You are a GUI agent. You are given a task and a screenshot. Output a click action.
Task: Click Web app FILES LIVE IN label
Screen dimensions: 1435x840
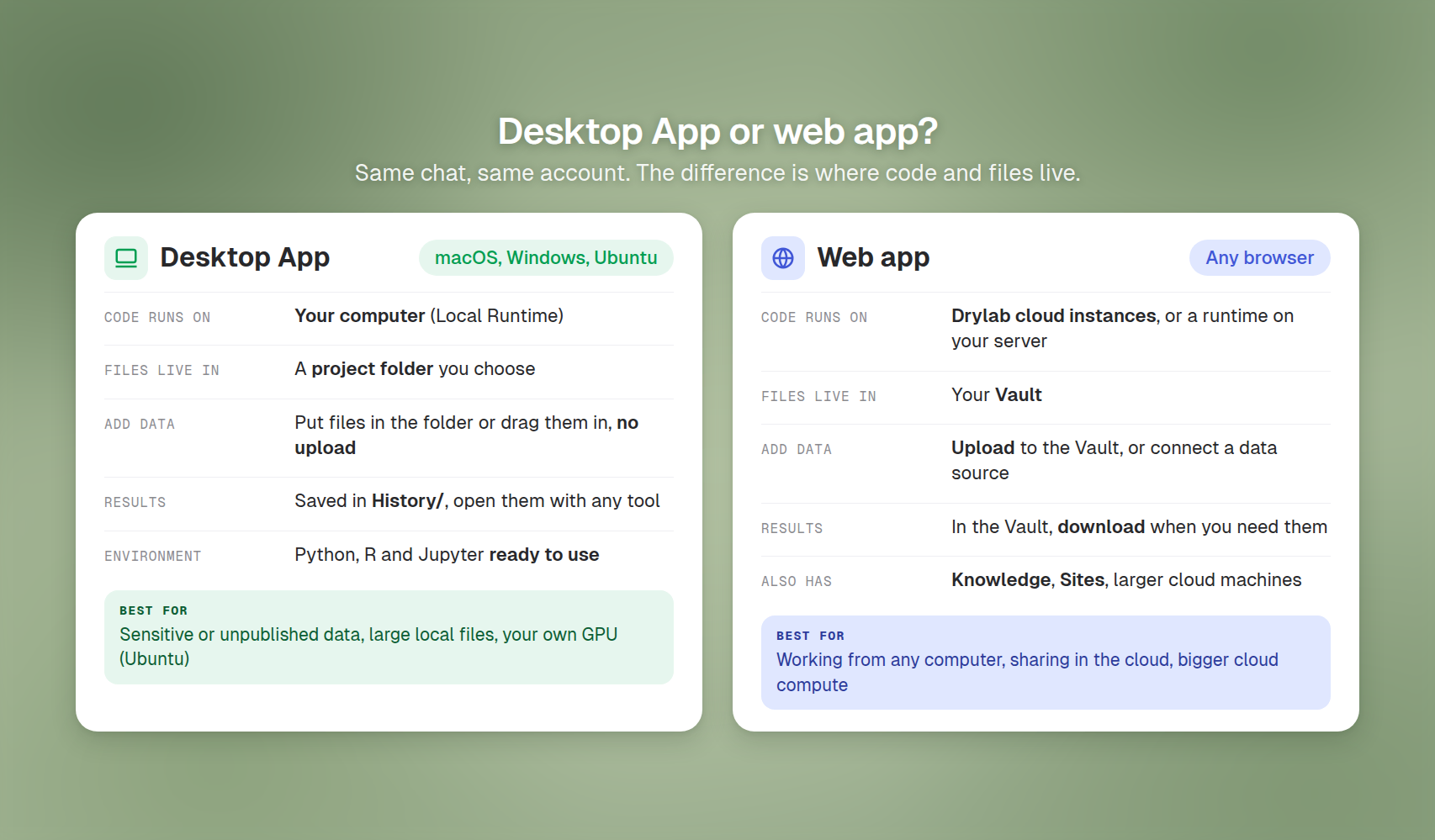point(818,397)
